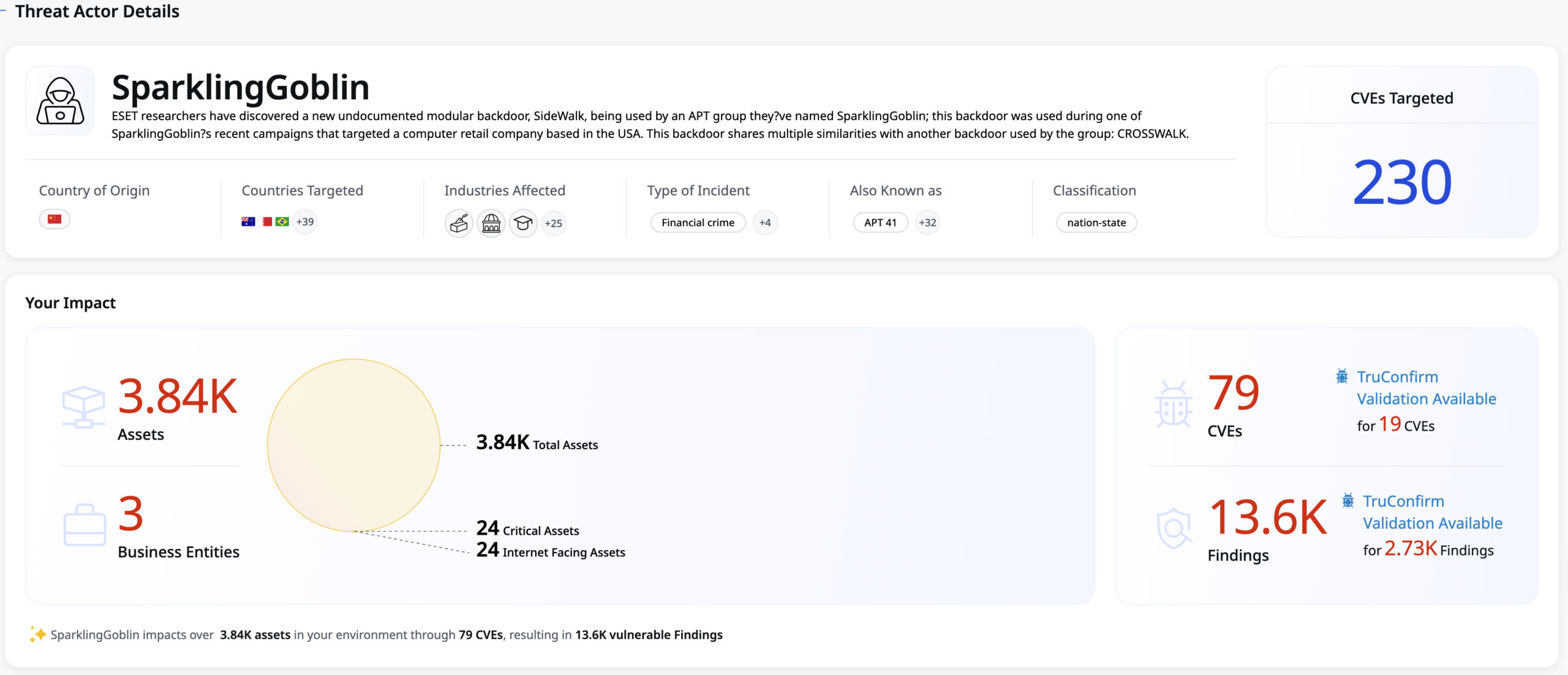
Task: Click the hacker avatar icon beside SparklingGoblin
Action: [x=60, y=101]
